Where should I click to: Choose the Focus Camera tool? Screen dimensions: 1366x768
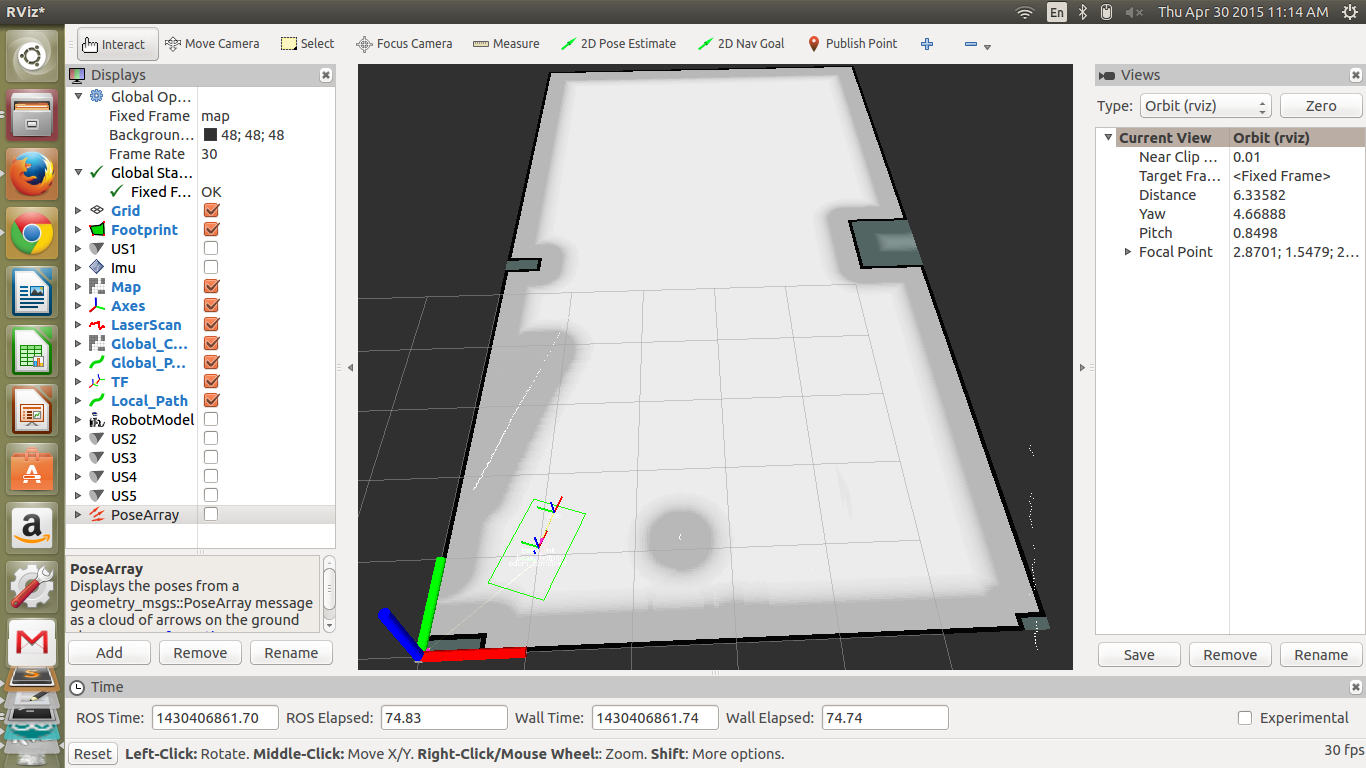[x=404, y=44]
